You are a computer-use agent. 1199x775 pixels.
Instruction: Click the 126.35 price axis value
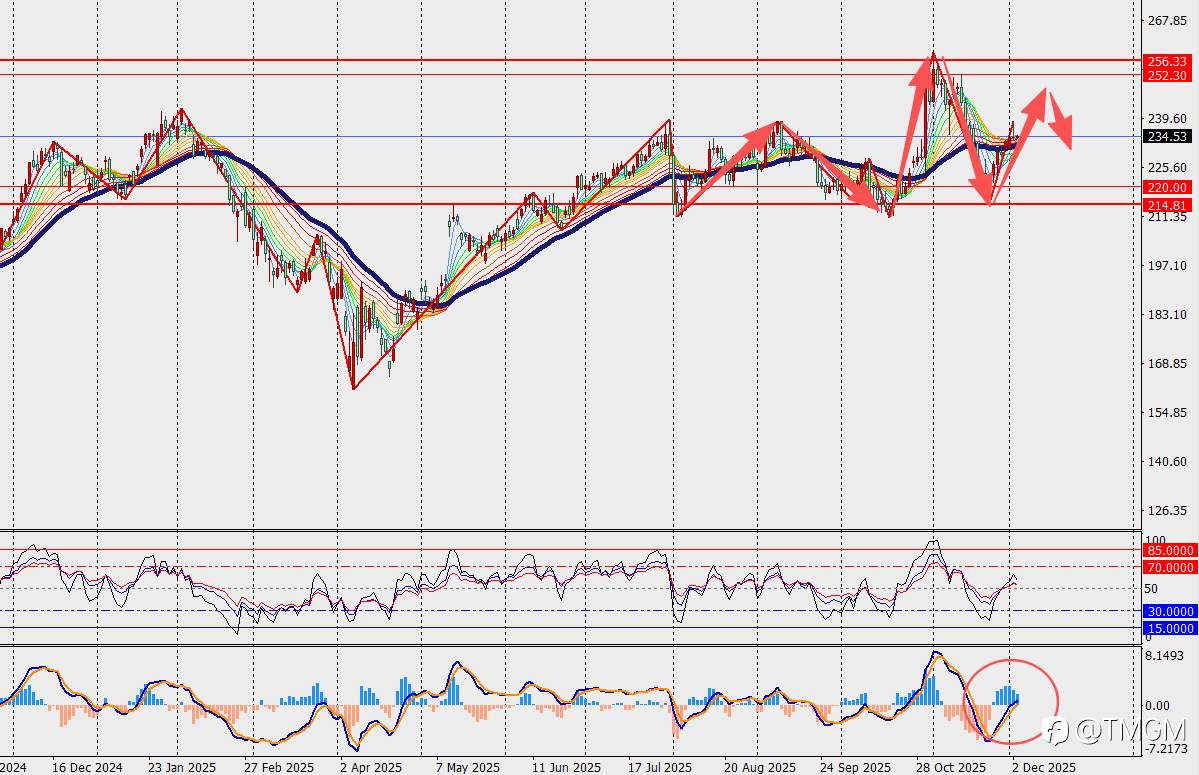1168,510
